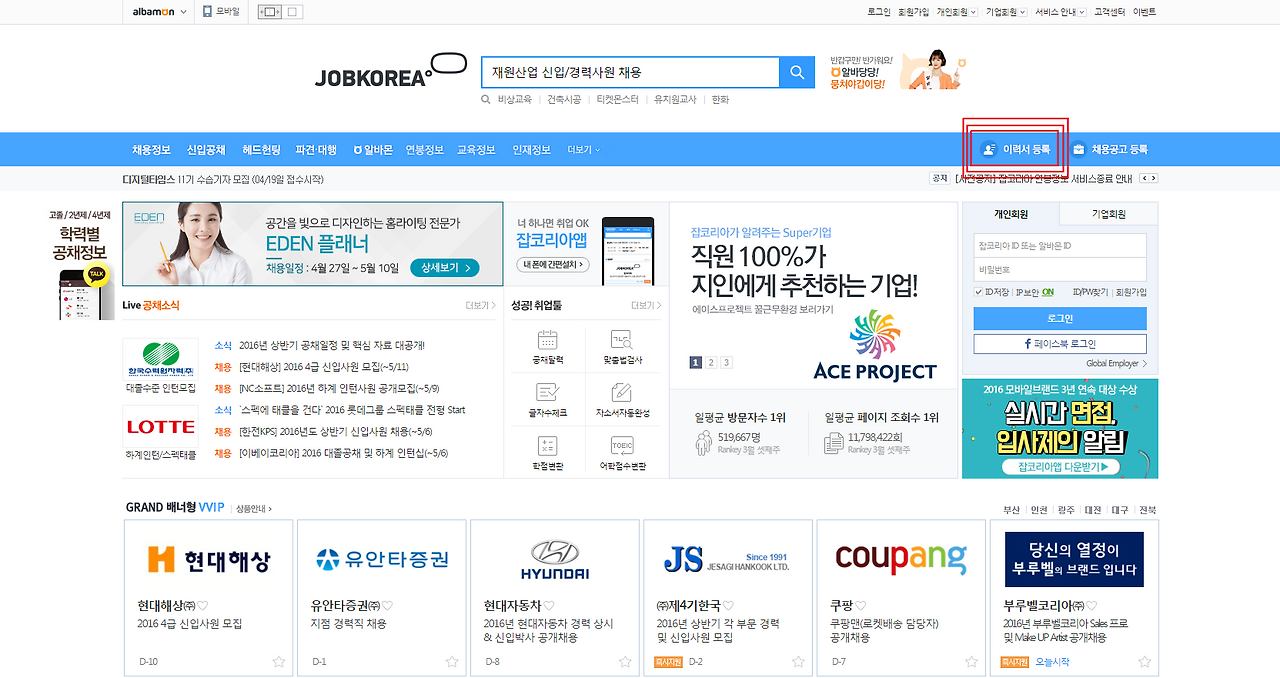Click the blue 로그인 button
Image resolution: width=1280 pixels, height=678 pixels.
coord(1059,319)
